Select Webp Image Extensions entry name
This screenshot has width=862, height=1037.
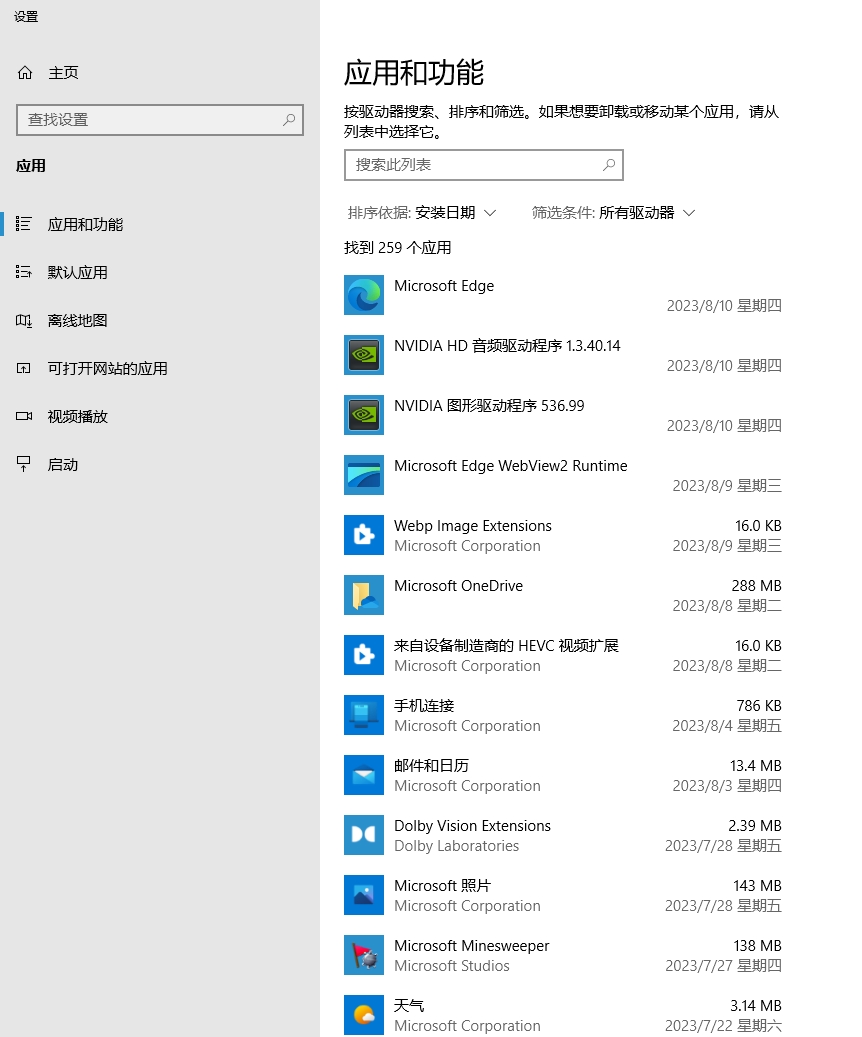(473, 526)
